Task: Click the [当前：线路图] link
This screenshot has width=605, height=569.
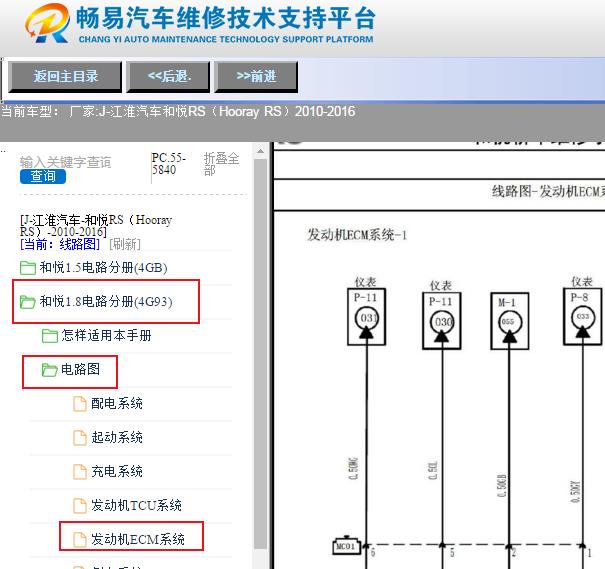Action: click(x=60, y=244)
